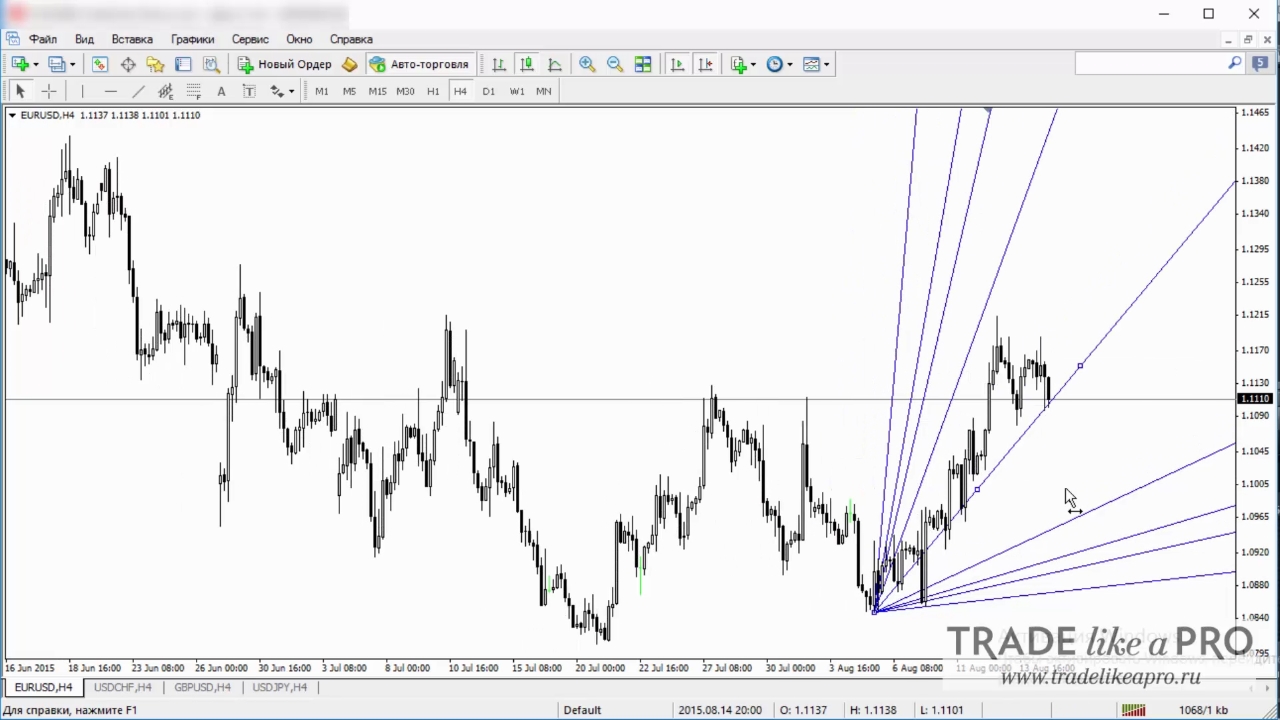Zoom out of the chart
Viewport: 1280px width, 720px height.
[615, 64]
